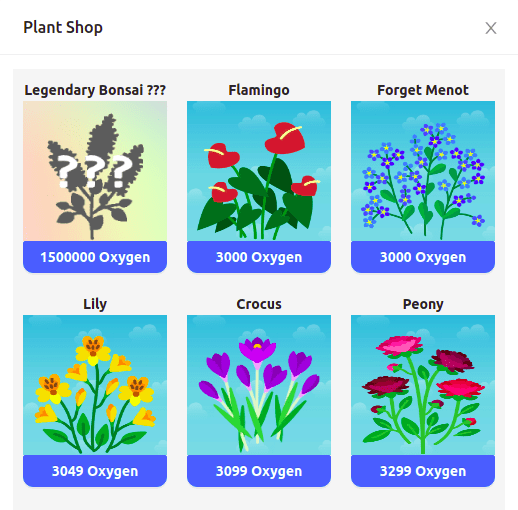Click the Plant Shop header title
Image resolution: width=518 pixels, height=510 pixels.
click(63, 28)
